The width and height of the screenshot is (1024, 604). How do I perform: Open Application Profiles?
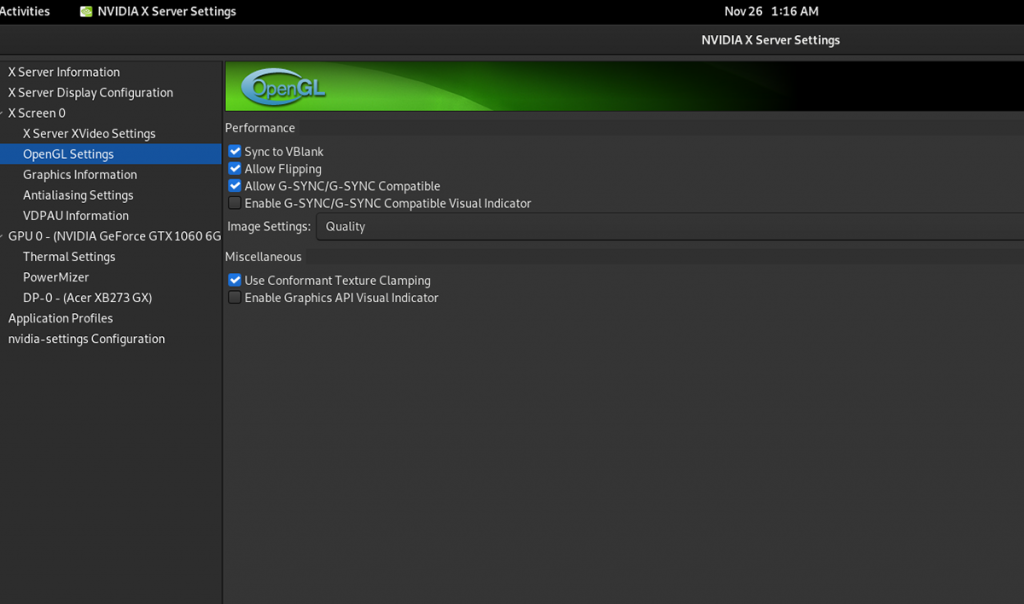point(61,317)
